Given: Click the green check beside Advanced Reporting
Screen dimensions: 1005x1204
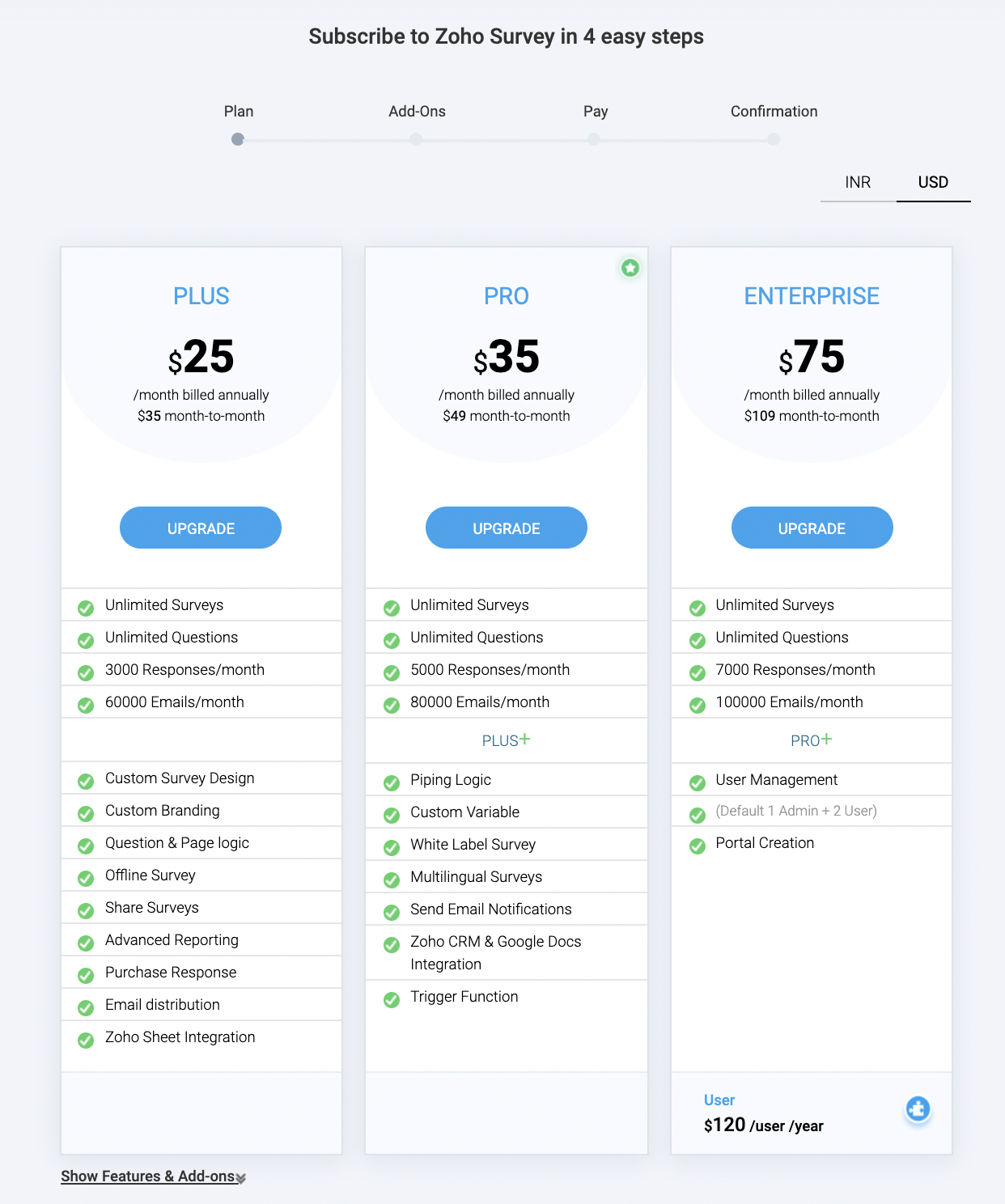Looking at the screenshot, I should (x=86, y=943).
